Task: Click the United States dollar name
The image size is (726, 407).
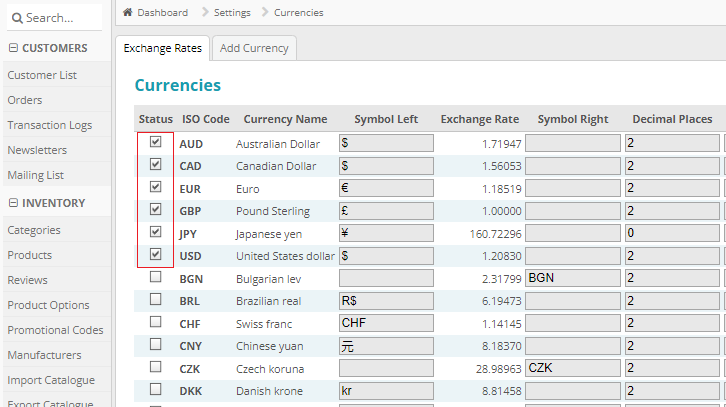Action: coord(285,256)
